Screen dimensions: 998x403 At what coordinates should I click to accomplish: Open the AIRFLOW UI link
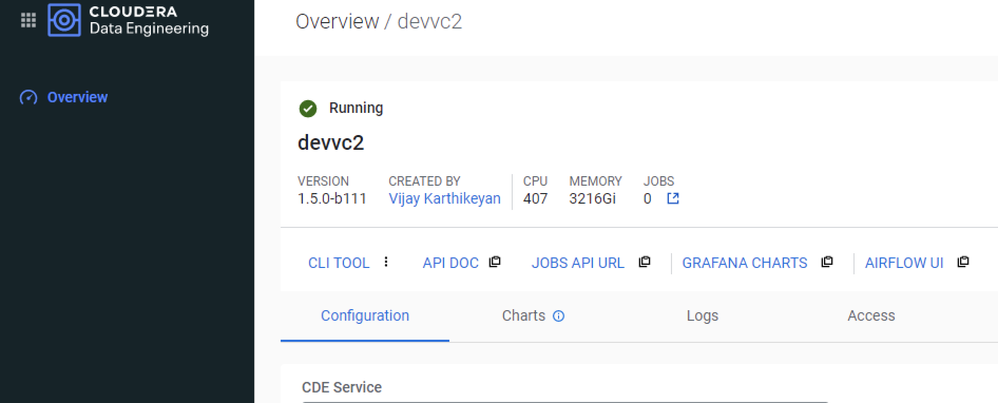point(904,262)
